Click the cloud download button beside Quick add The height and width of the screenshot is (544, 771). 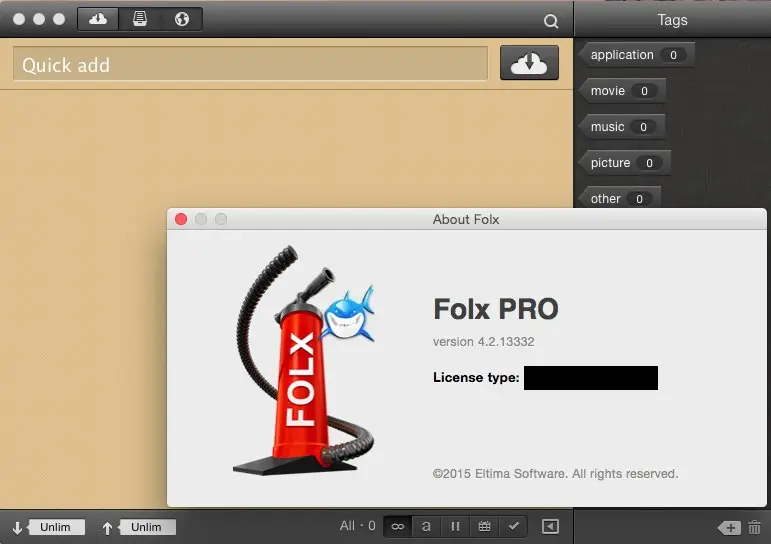coord(529,62)
